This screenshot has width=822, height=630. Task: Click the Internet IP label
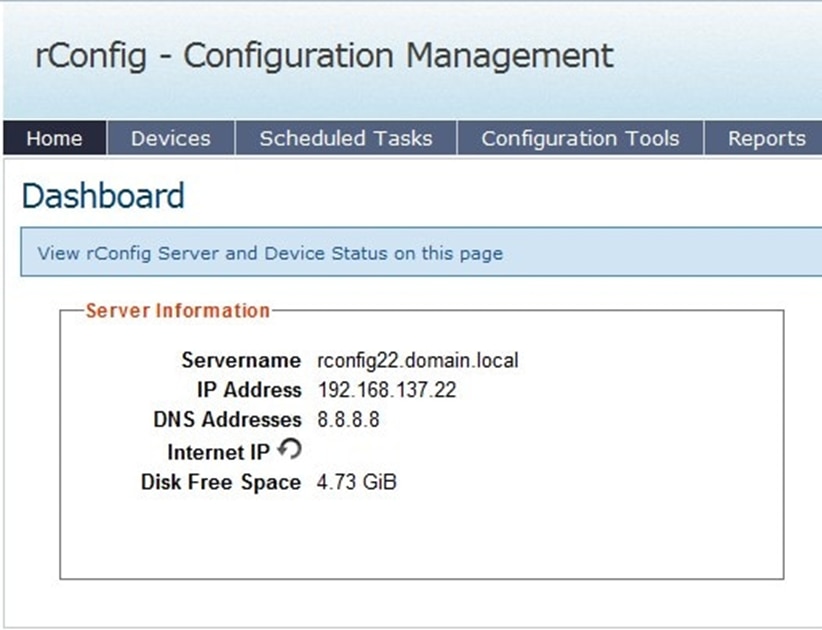pyautogui.click(x=218, y=452)
